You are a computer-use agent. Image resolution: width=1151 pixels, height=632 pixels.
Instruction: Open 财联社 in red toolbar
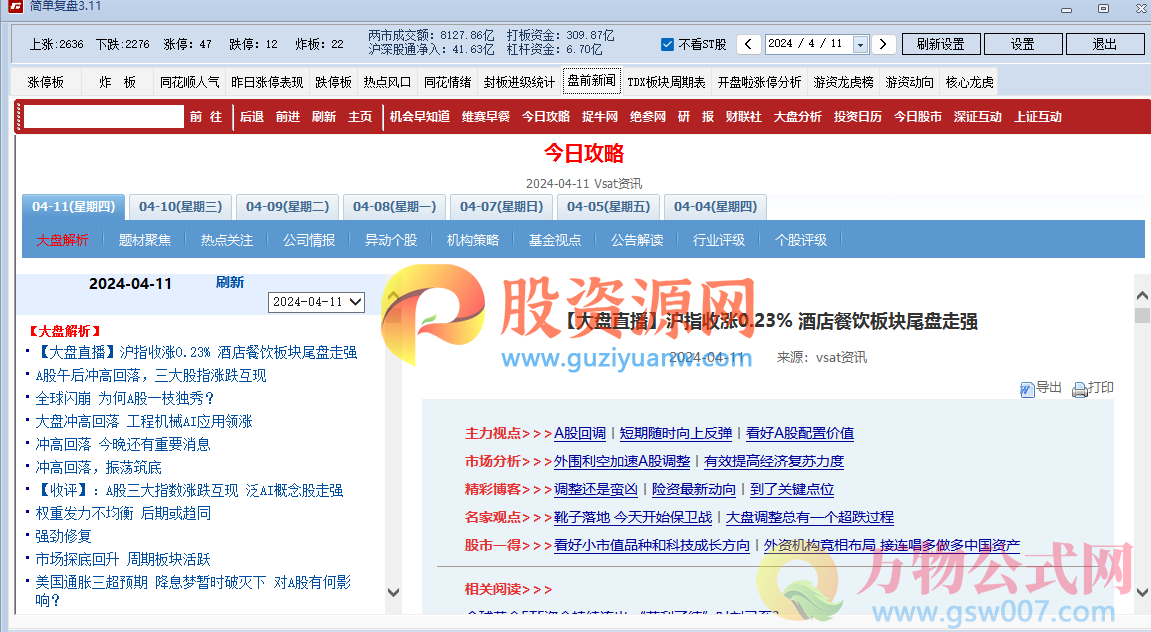(744, 117)
